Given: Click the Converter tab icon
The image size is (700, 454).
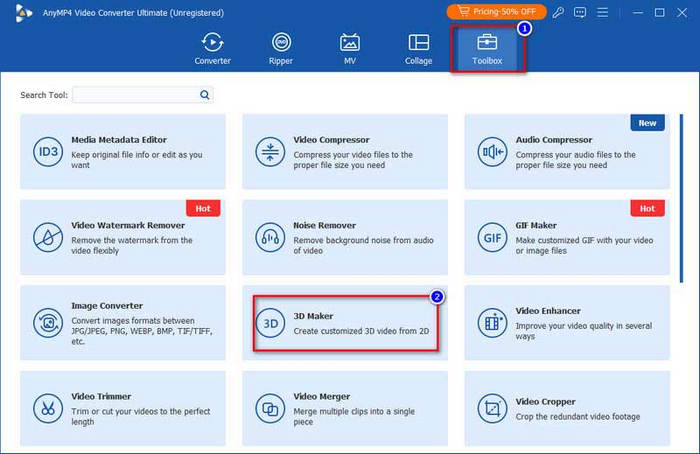Looking at the screenshot, I should 212,42.
